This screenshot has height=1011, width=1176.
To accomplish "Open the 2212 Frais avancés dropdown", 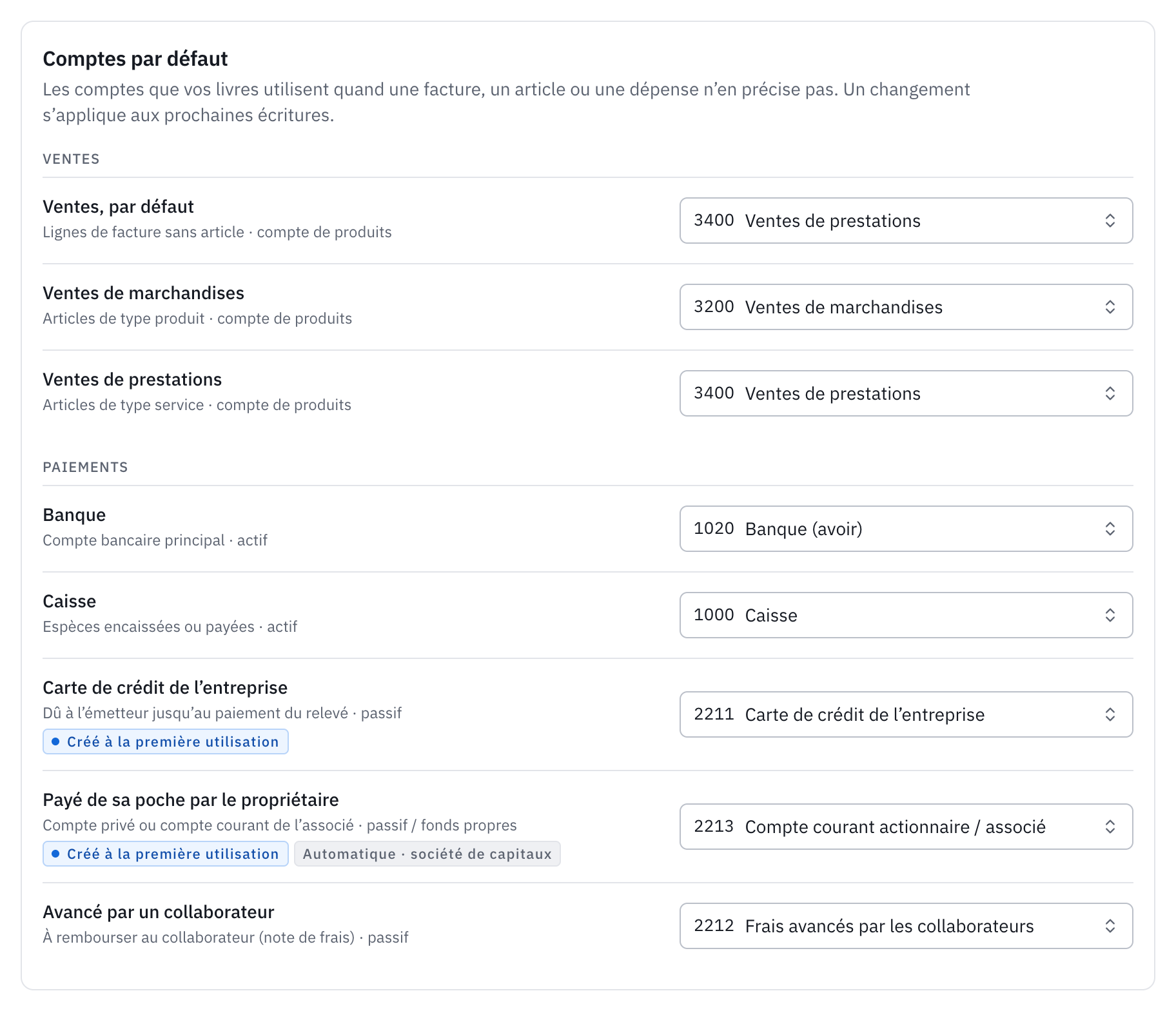I will [906, 926].
